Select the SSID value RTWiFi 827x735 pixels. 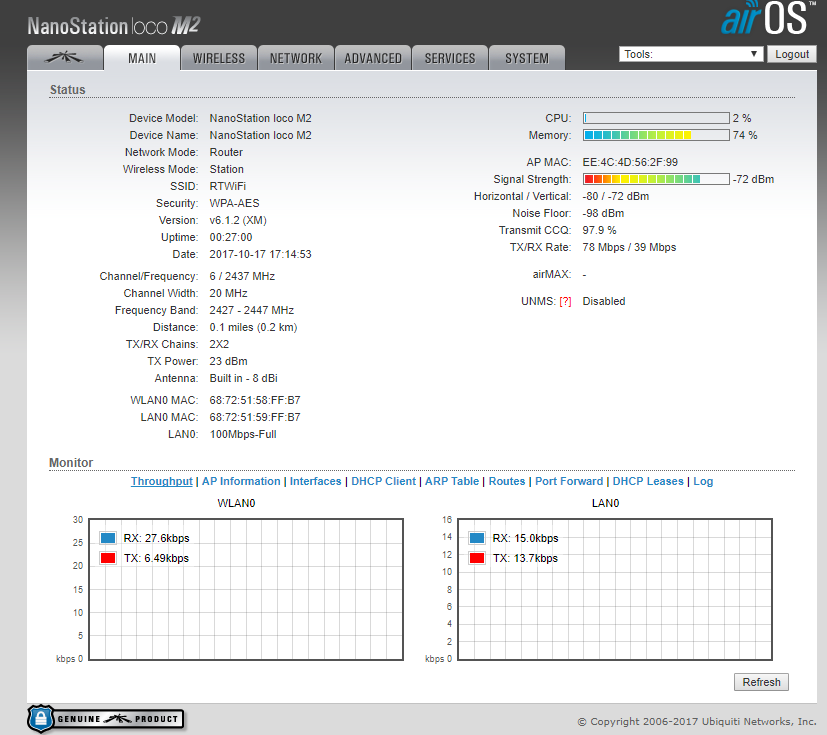[228, 186]
